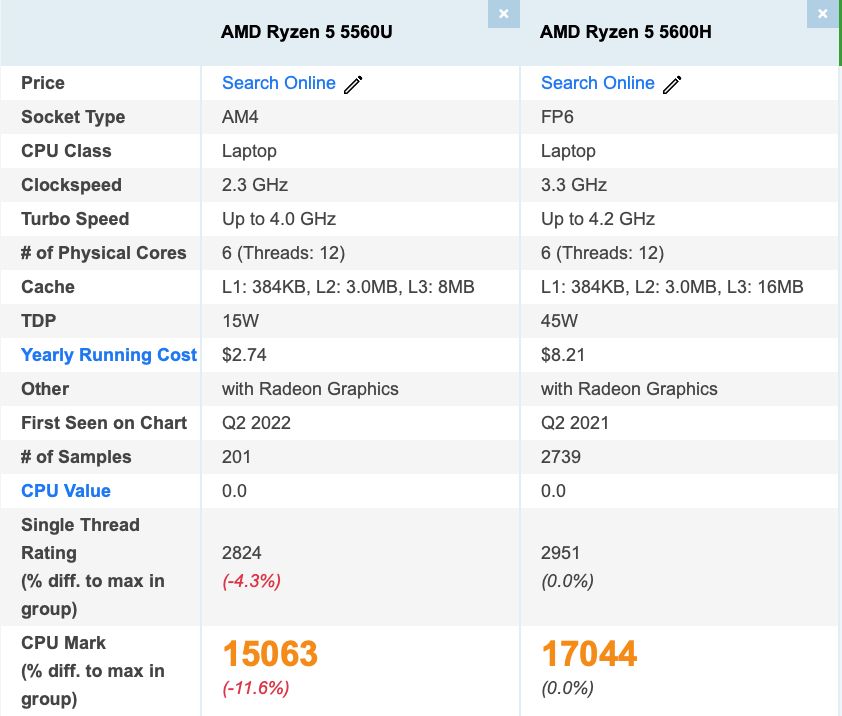Viewport: 842px width, 716px height.
Task: Click the TDP row label
Action: [x=39, y=321]
